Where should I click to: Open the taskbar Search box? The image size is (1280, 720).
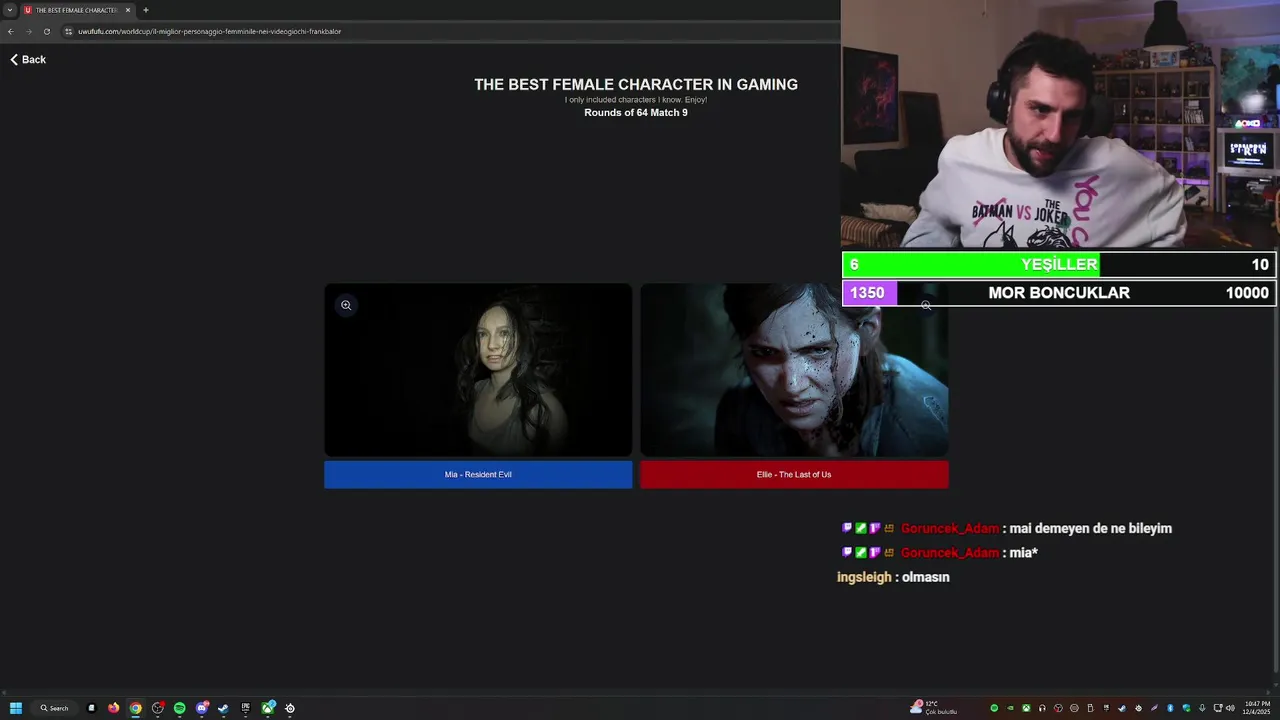[55, 708]
